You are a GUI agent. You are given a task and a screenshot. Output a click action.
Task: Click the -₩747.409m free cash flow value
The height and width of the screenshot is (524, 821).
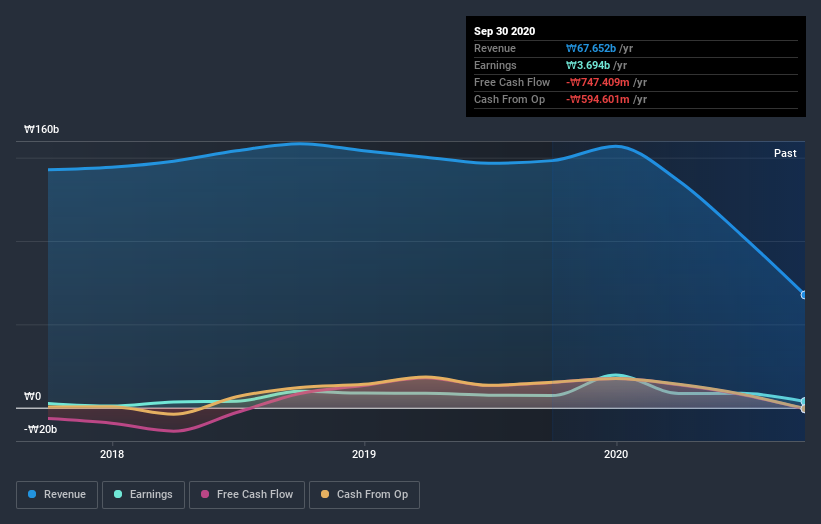click(x=597, y=82)
